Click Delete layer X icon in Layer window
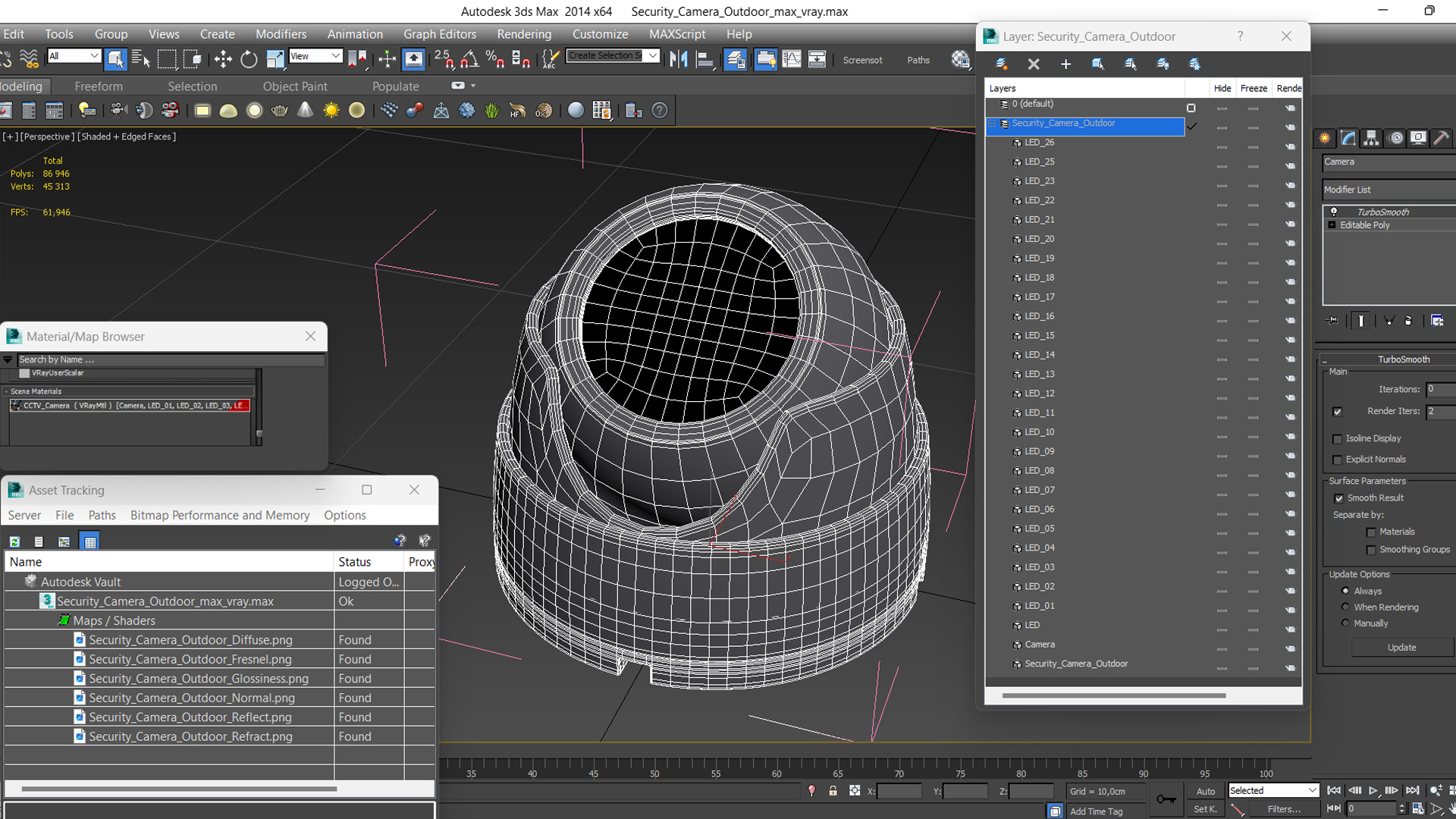This screenshot has height=819, width=1456. coord(1034,64)
